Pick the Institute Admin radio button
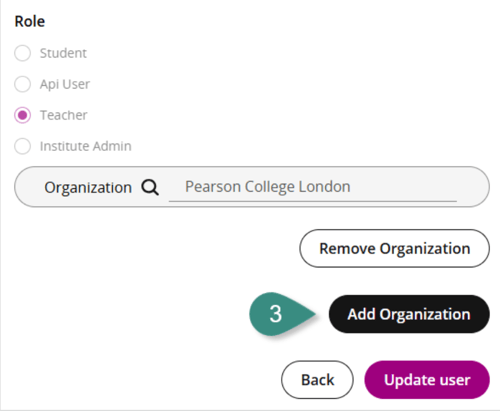 click(22, 146)
